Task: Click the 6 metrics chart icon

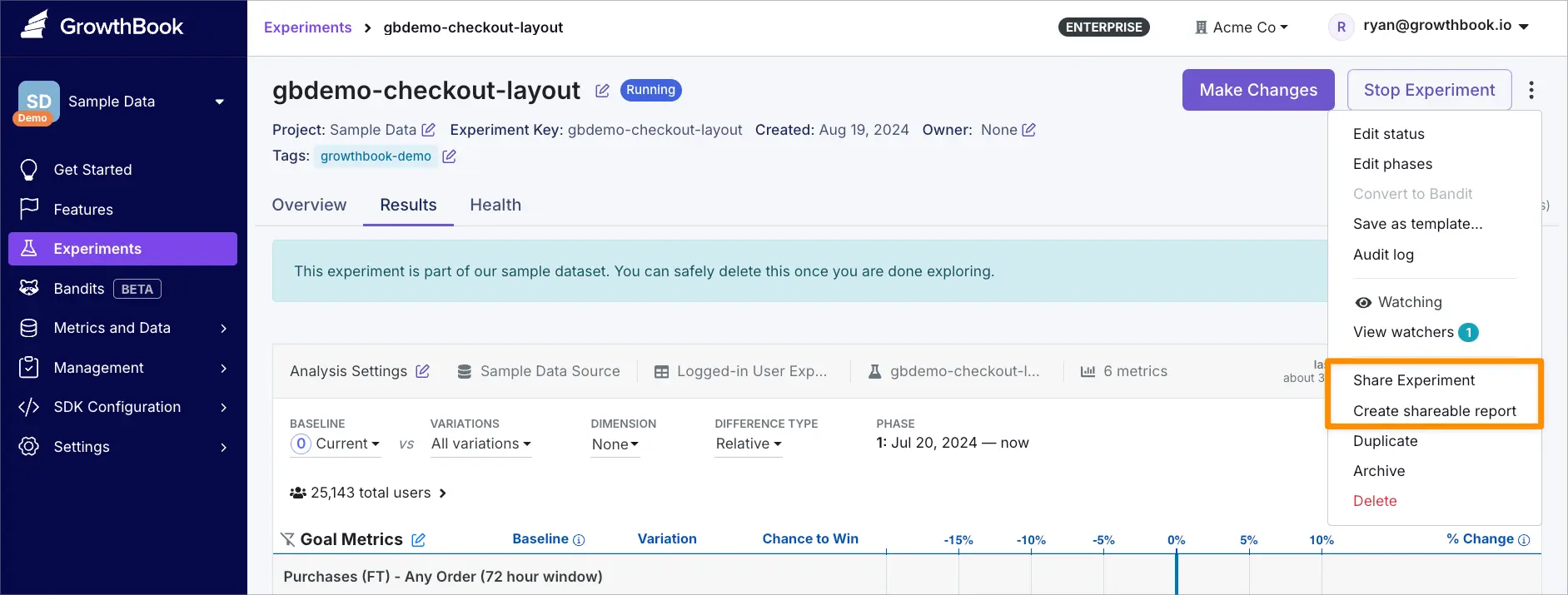Action: [x=1088, y=372]
